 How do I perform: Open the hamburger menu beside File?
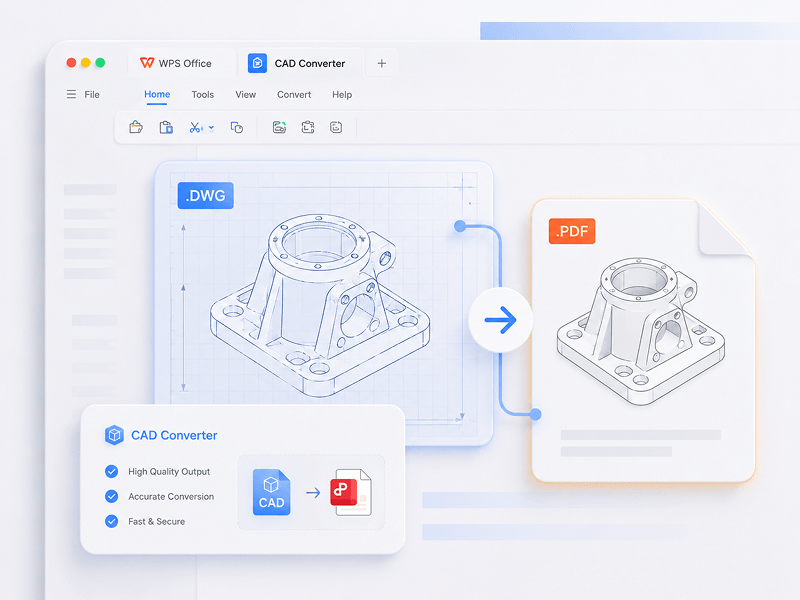(x=71, y=94)
